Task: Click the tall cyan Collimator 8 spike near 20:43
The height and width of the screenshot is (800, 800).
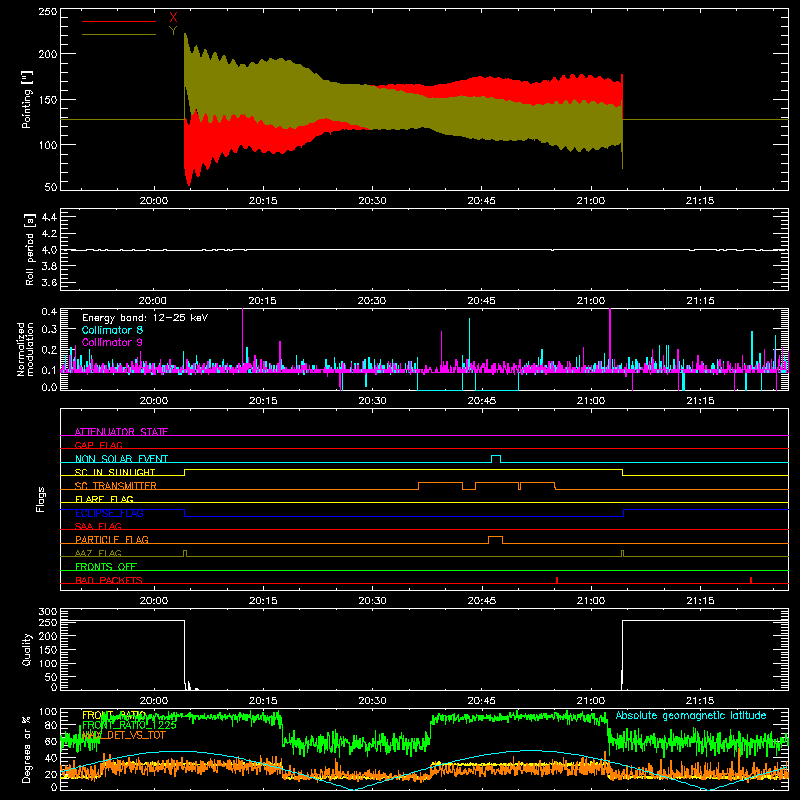Action: pyautogui.click(x=469, y=343)
